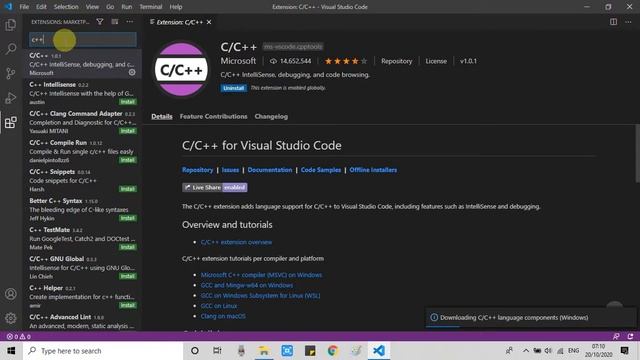Screen dimensions: 640x360
Task: Open GCC on Linux tutorial link
Action: [219, 306]
